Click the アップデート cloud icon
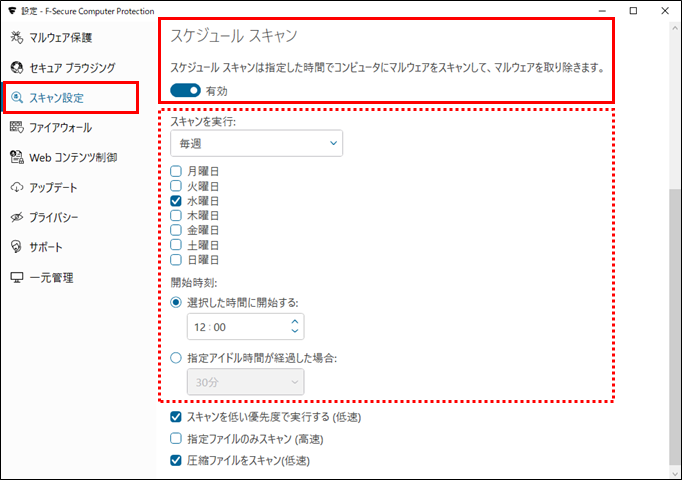 click(x=17, y=187)
